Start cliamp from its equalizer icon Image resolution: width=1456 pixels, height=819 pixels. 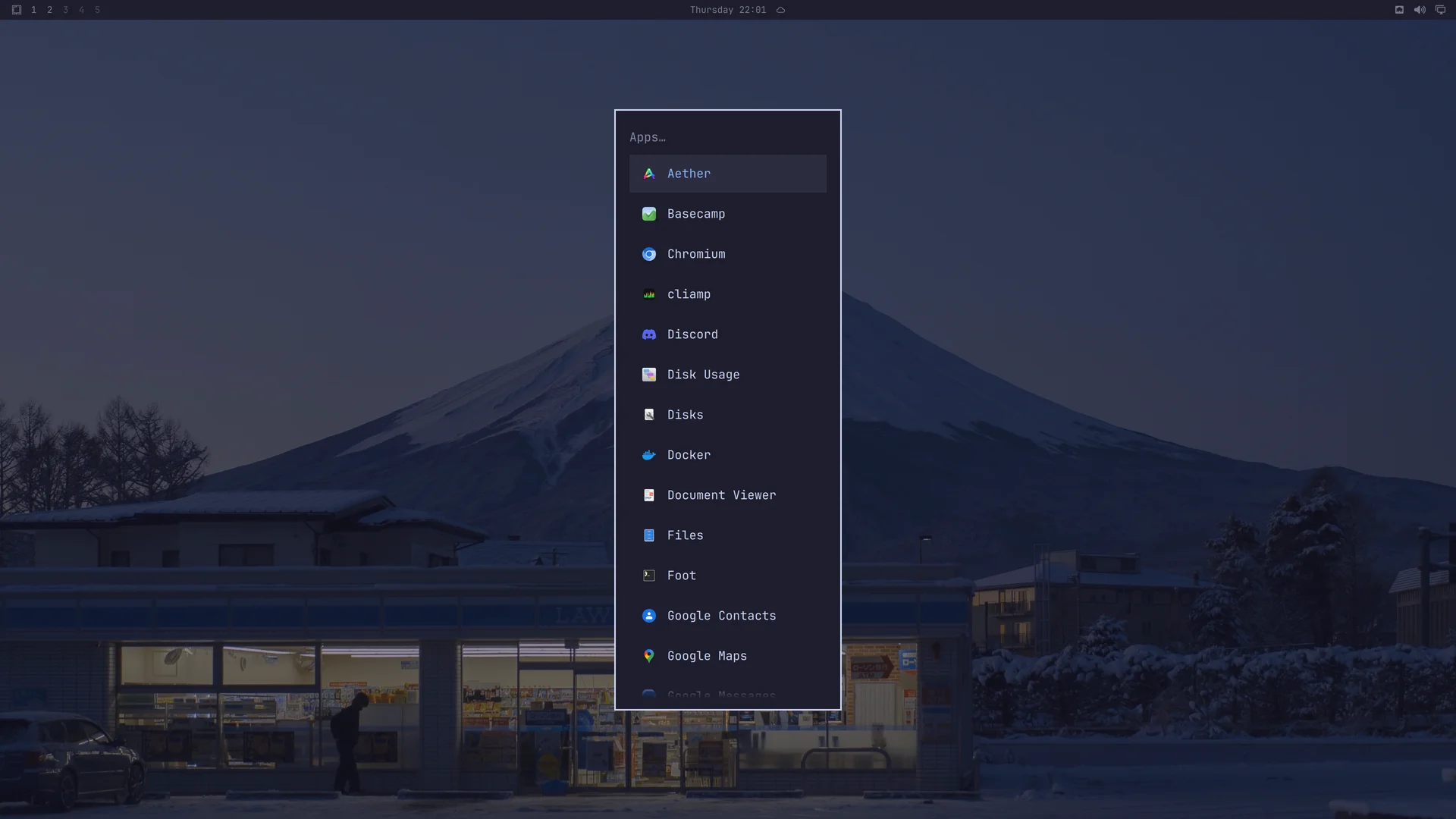(x=649, y=294)
